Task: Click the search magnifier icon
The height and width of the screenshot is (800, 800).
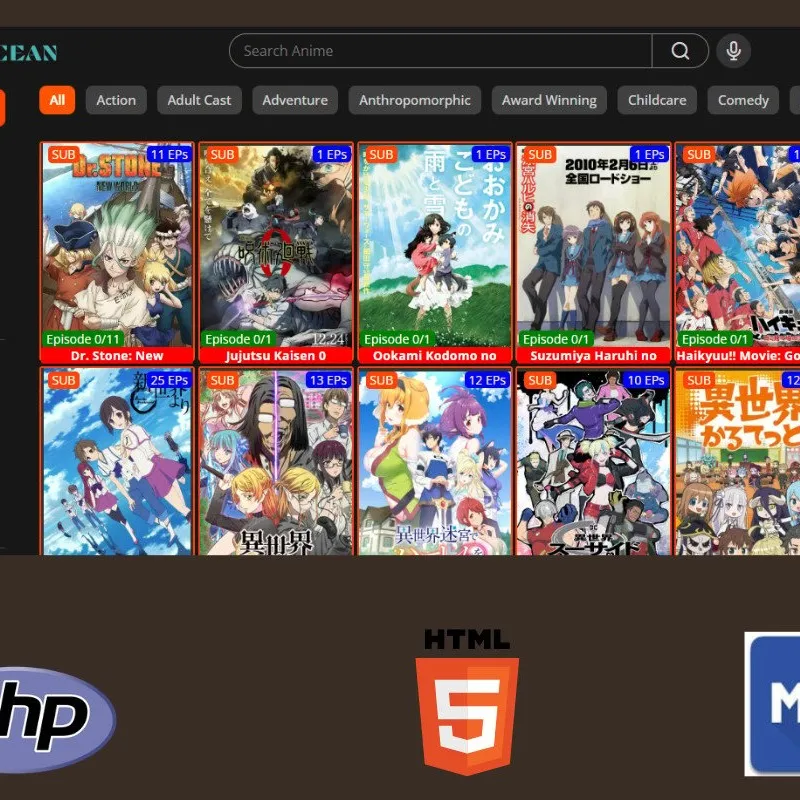Action: tap(680, 50)
